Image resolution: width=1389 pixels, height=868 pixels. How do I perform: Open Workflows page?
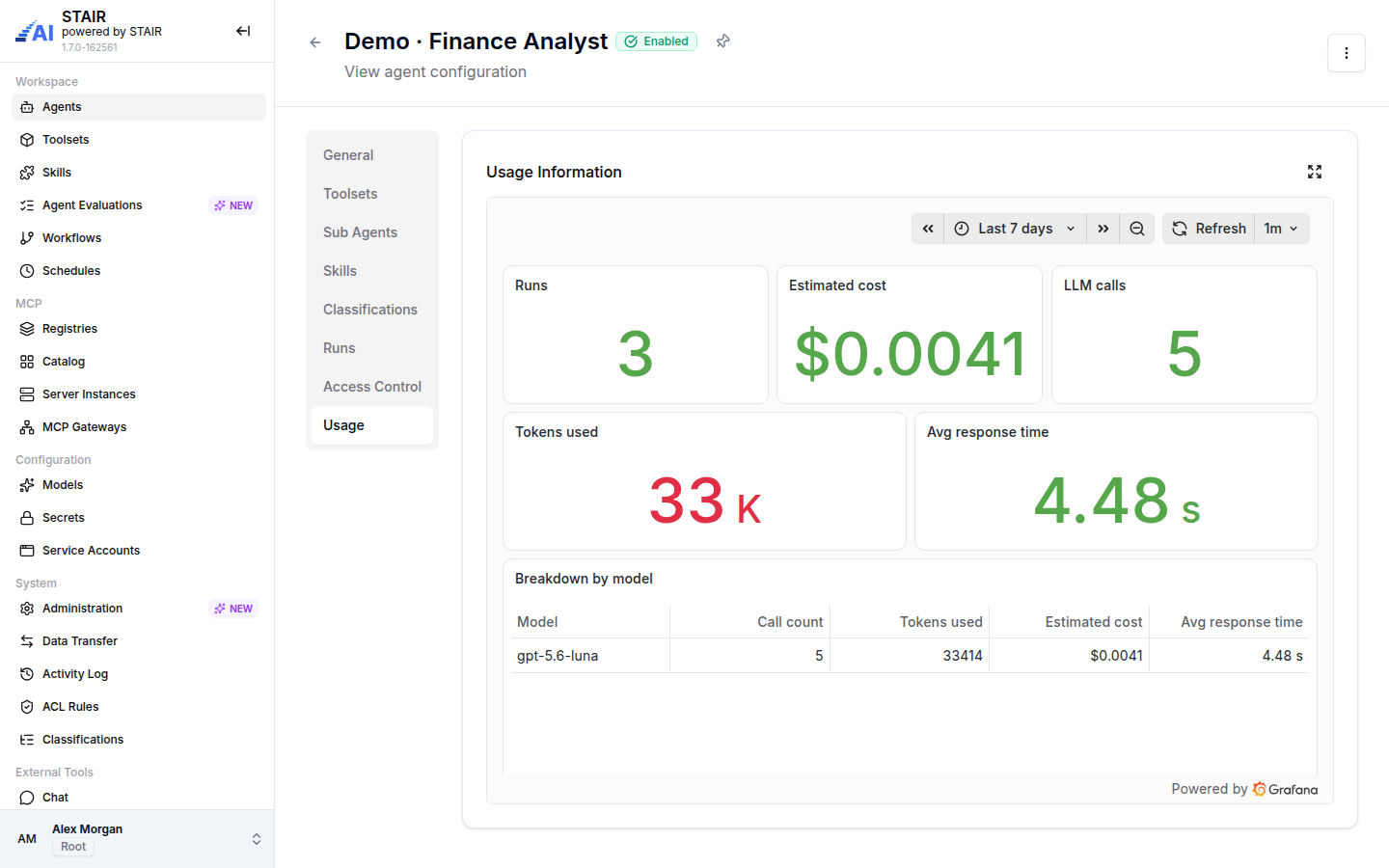coord(139,238)
